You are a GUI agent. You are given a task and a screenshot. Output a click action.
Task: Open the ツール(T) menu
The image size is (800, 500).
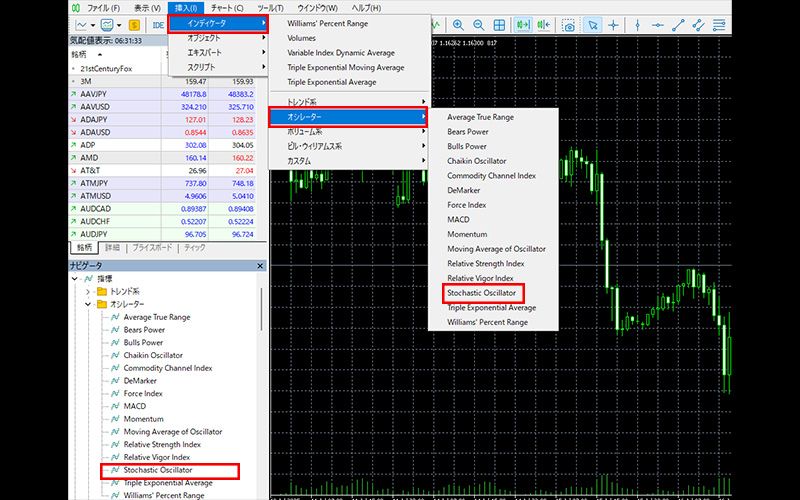click(x=270, y=8)
